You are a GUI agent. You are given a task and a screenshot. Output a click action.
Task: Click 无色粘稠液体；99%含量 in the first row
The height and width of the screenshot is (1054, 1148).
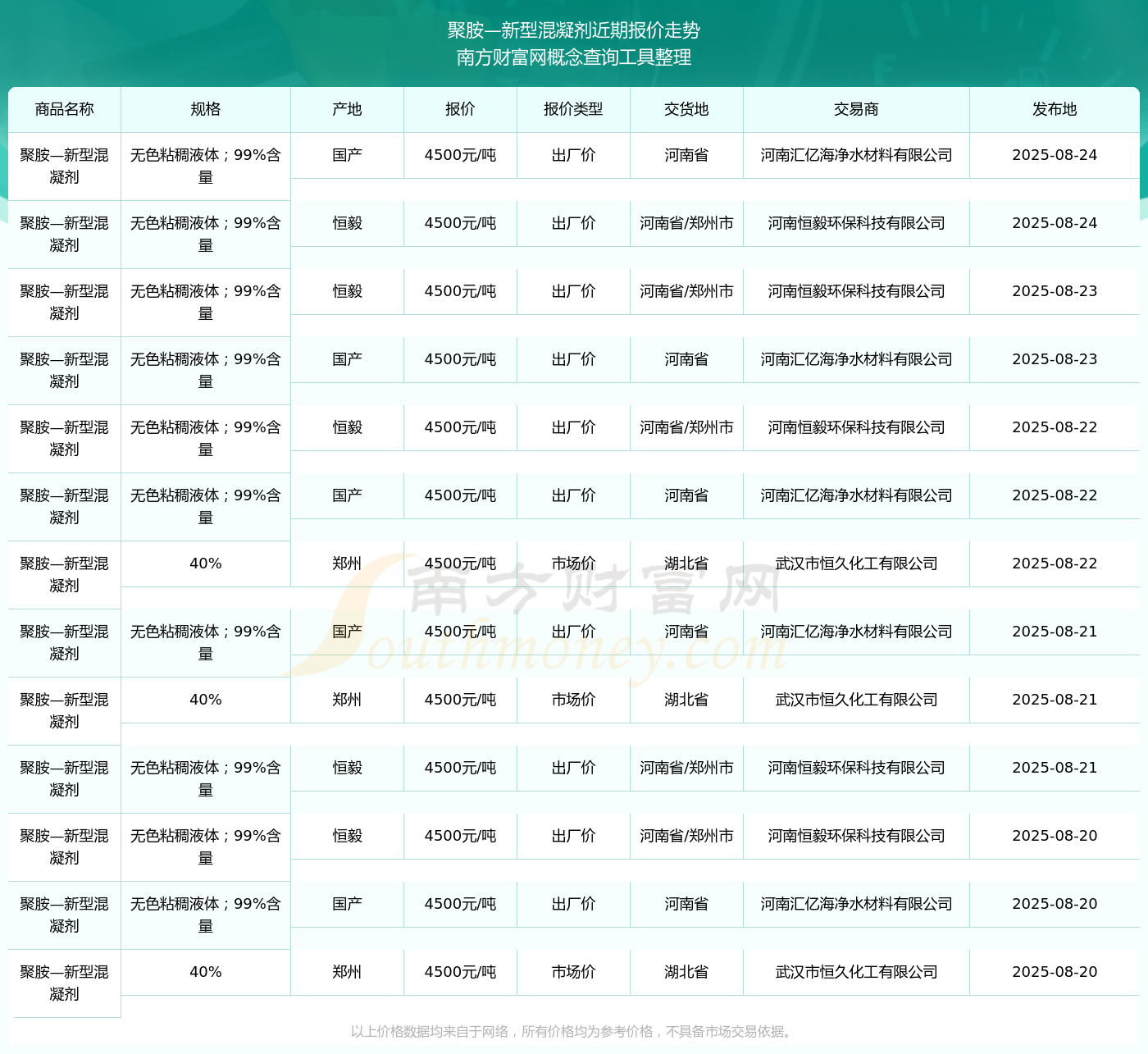(x=205, y=166)
